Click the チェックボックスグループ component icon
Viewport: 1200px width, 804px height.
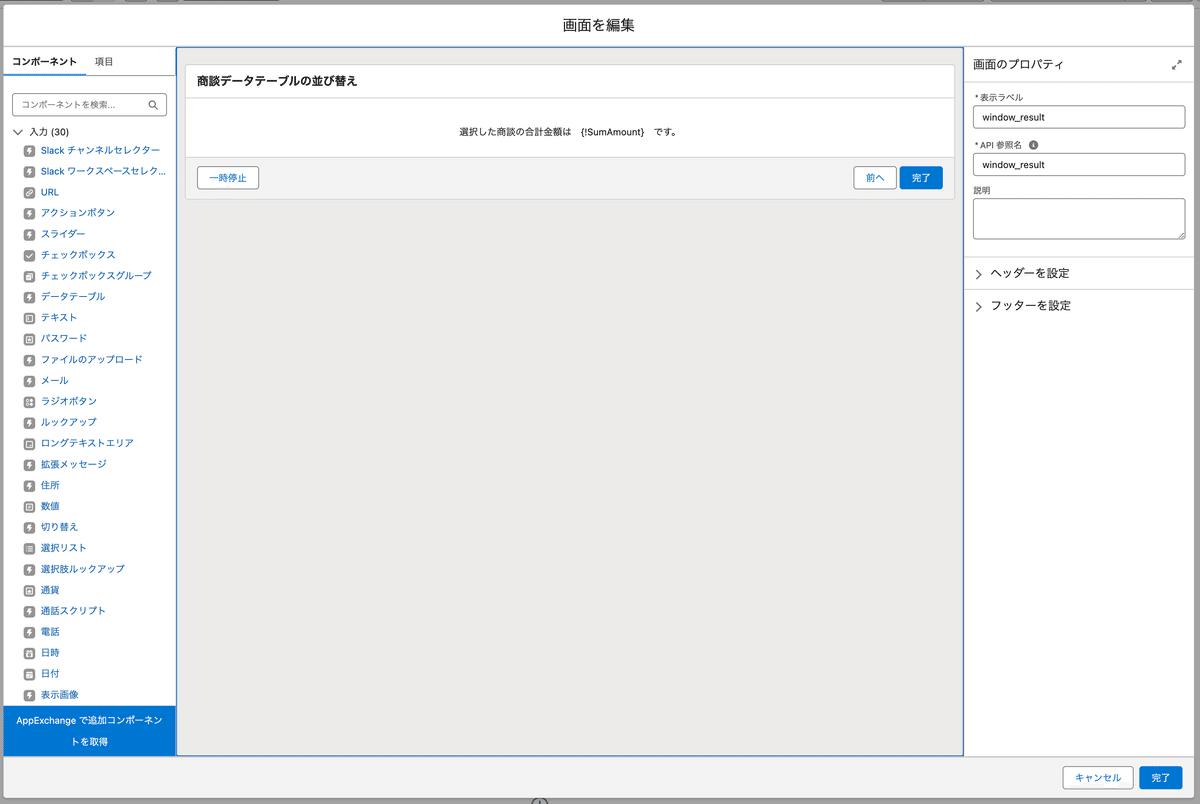[x=29, y=276]
